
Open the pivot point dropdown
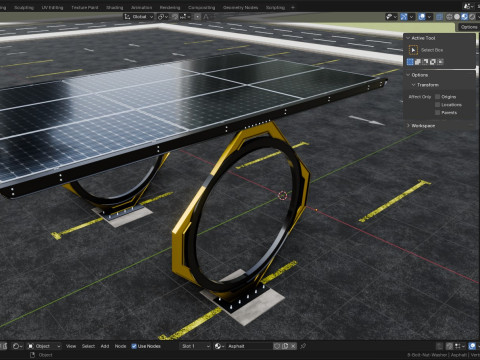click(x=163, y=17)
